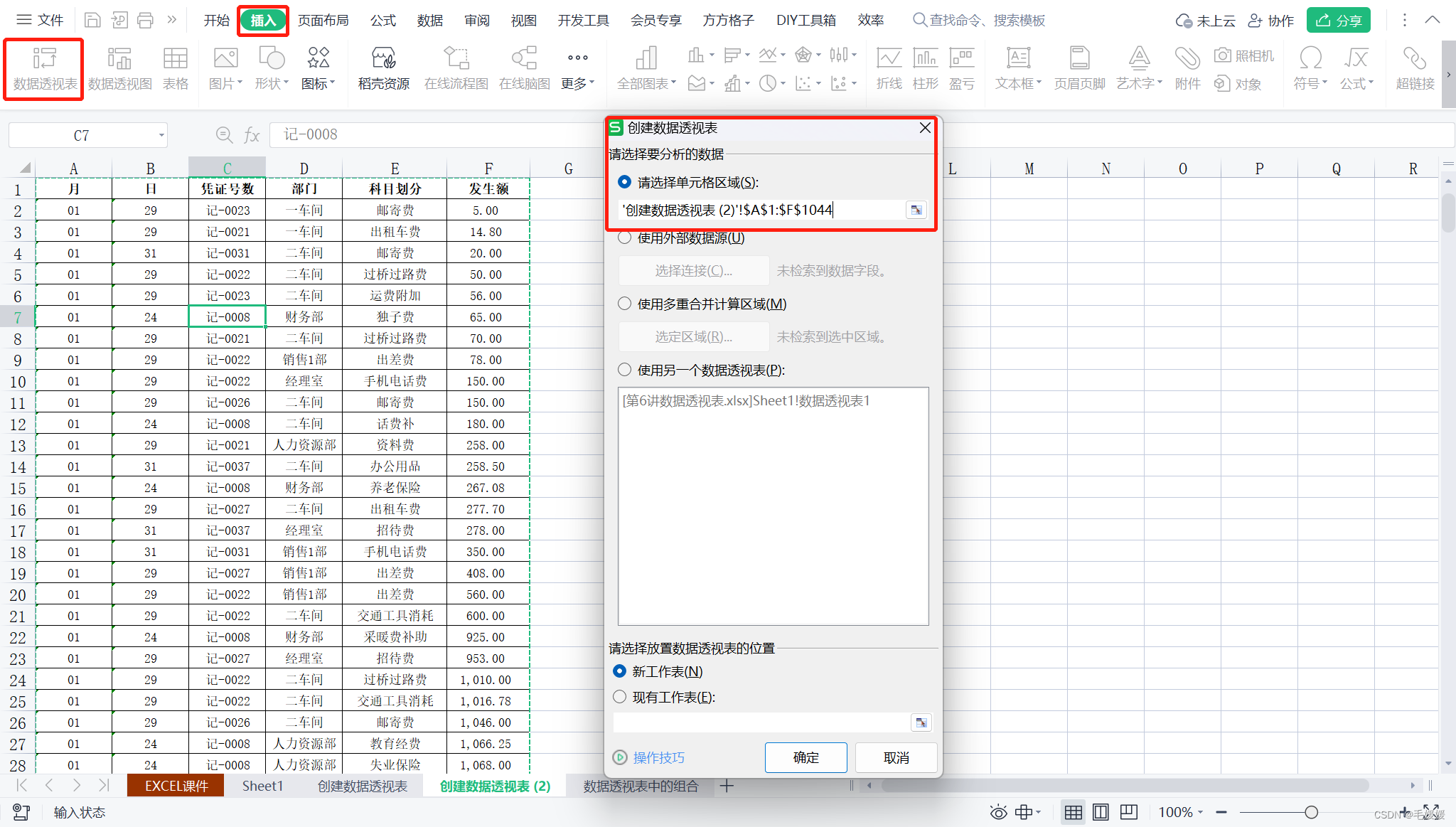Insert a 表格 table

175,69
